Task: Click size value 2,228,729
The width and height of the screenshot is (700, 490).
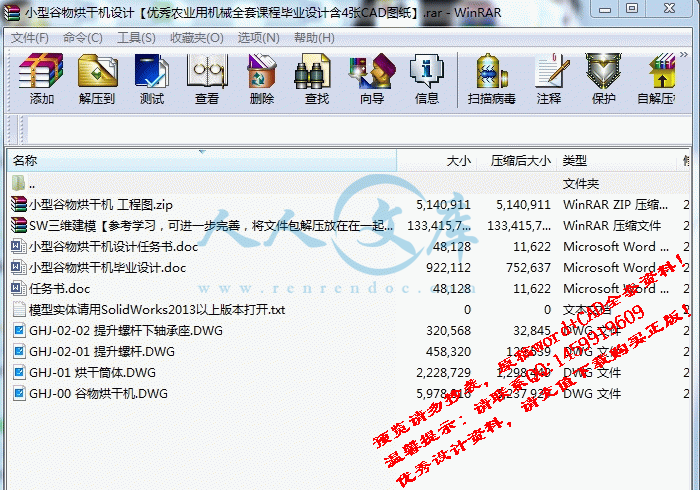Action: click(x=443, y=373)
